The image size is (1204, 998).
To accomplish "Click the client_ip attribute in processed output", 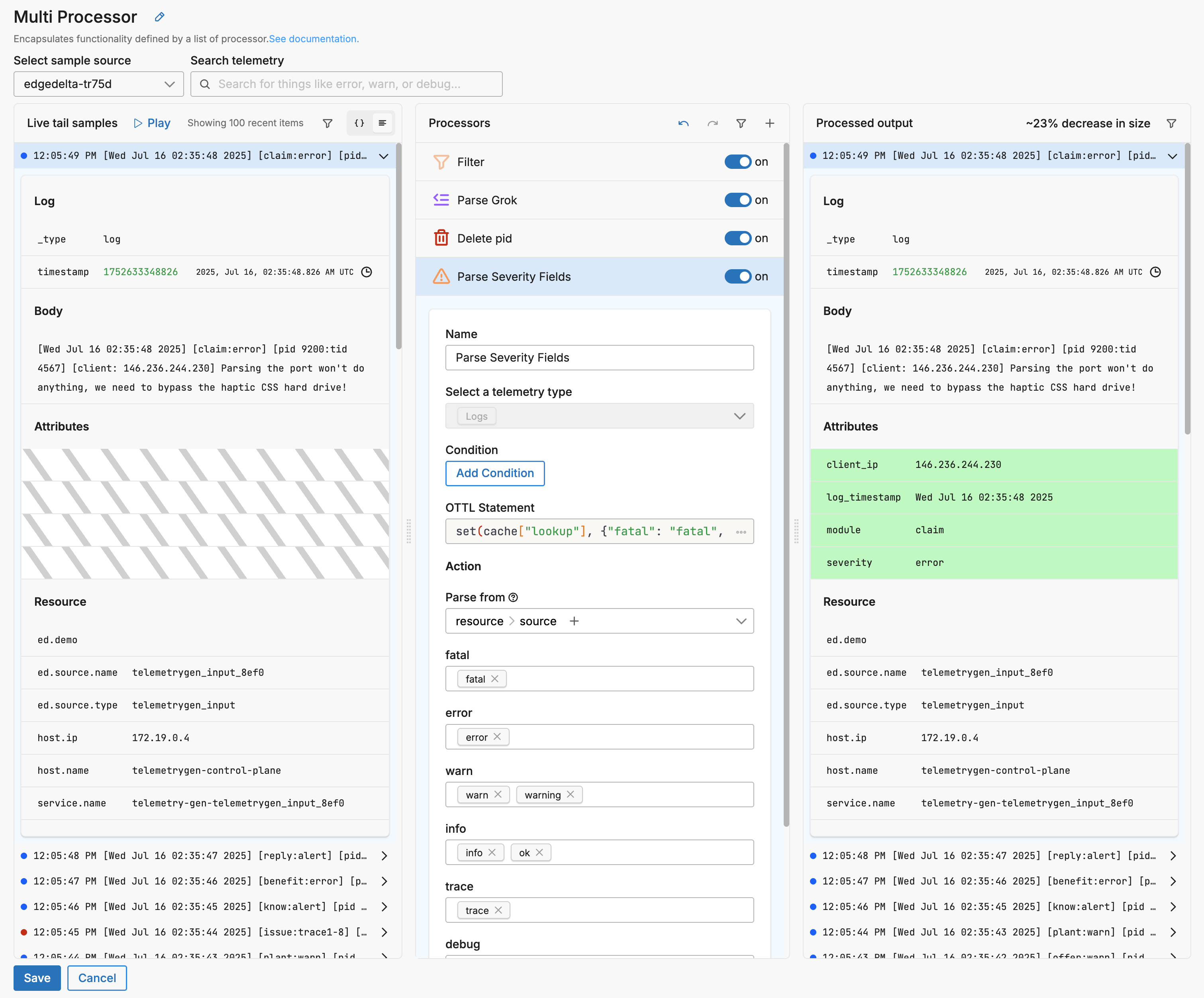I will (994, 465).
